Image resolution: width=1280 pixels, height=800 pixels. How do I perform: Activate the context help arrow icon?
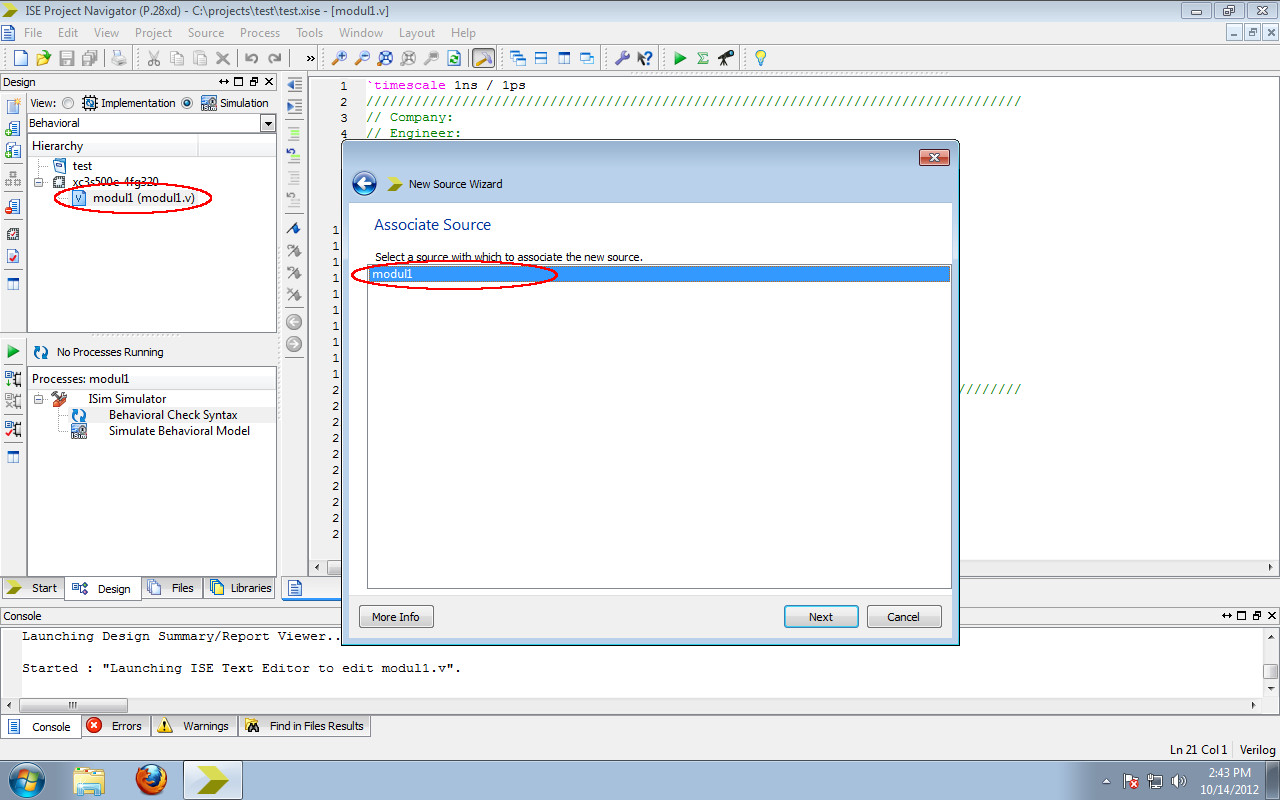click(x=645, y=57)
